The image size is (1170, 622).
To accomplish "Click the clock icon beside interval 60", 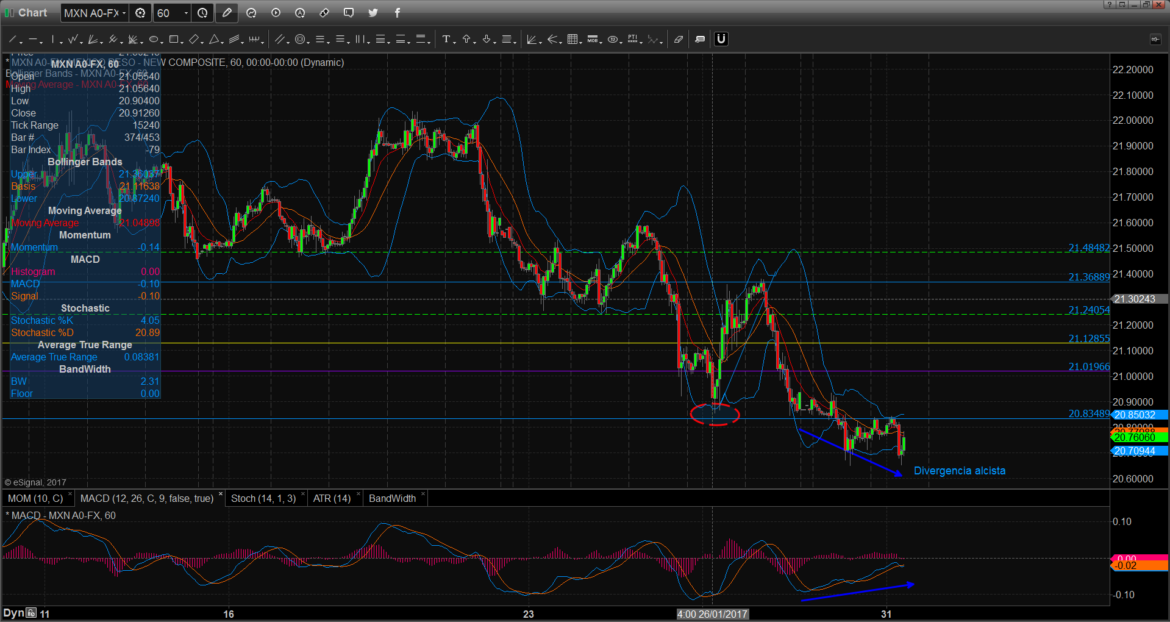I will pyautogui.click(x=203, y=13).
